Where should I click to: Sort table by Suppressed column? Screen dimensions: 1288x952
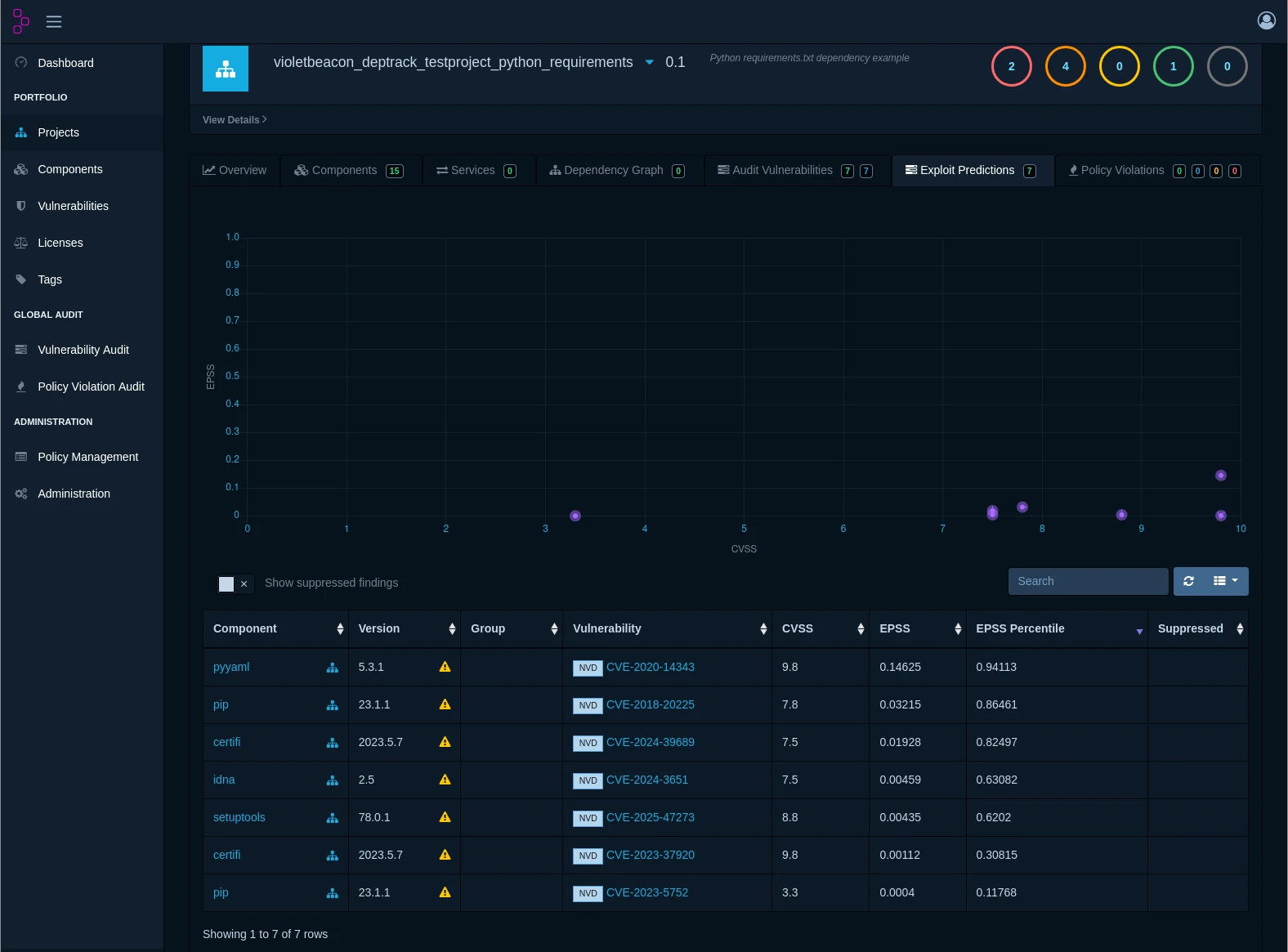pyautogui.click(x=1198, y=628)
